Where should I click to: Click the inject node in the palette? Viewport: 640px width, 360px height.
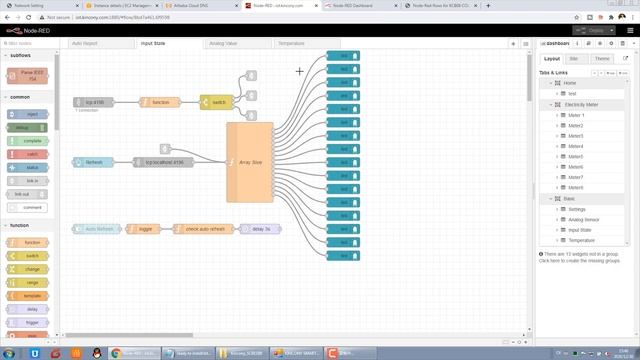(x=28, y=114)
